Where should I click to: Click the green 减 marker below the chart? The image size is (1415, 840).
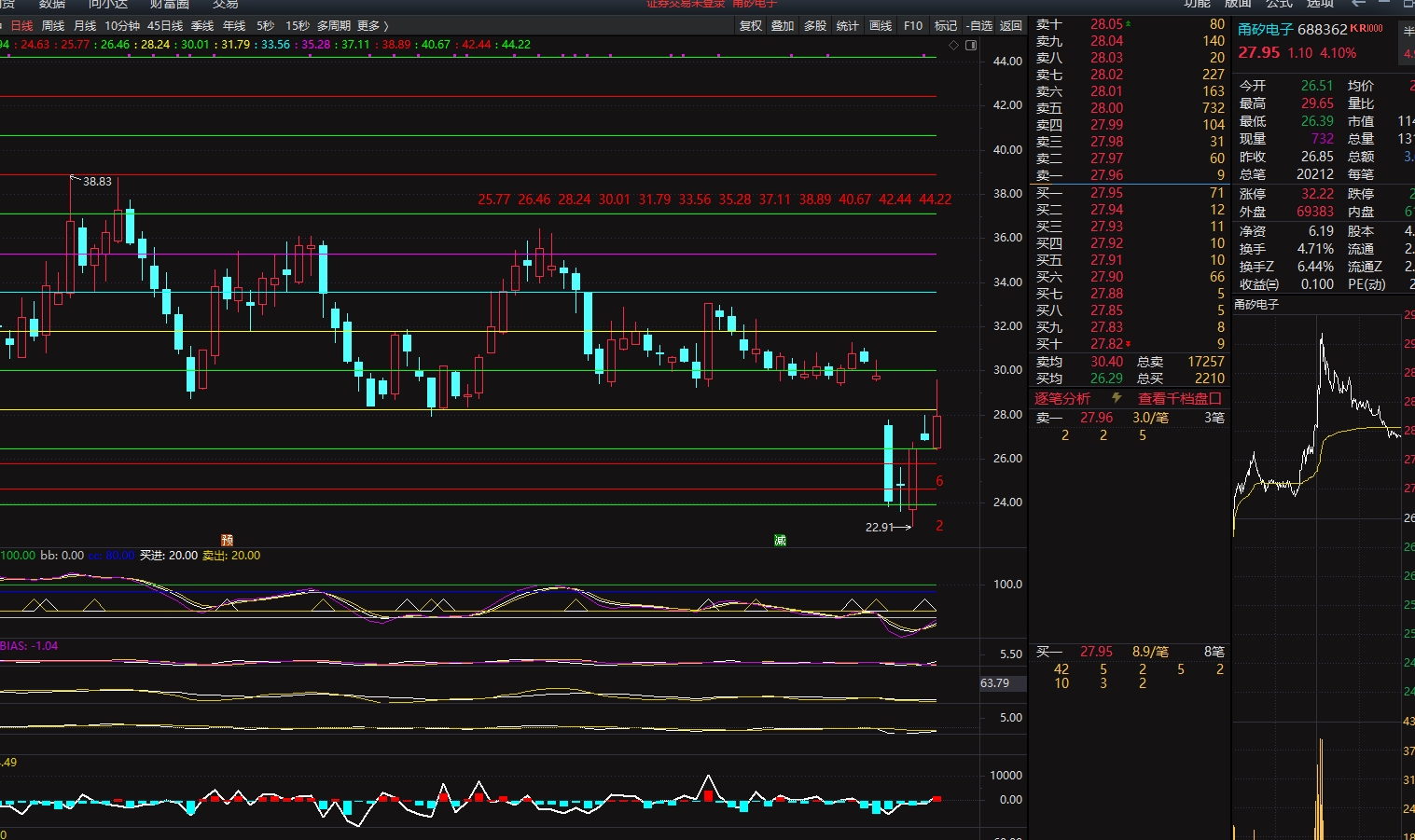[x=780, y=540]
